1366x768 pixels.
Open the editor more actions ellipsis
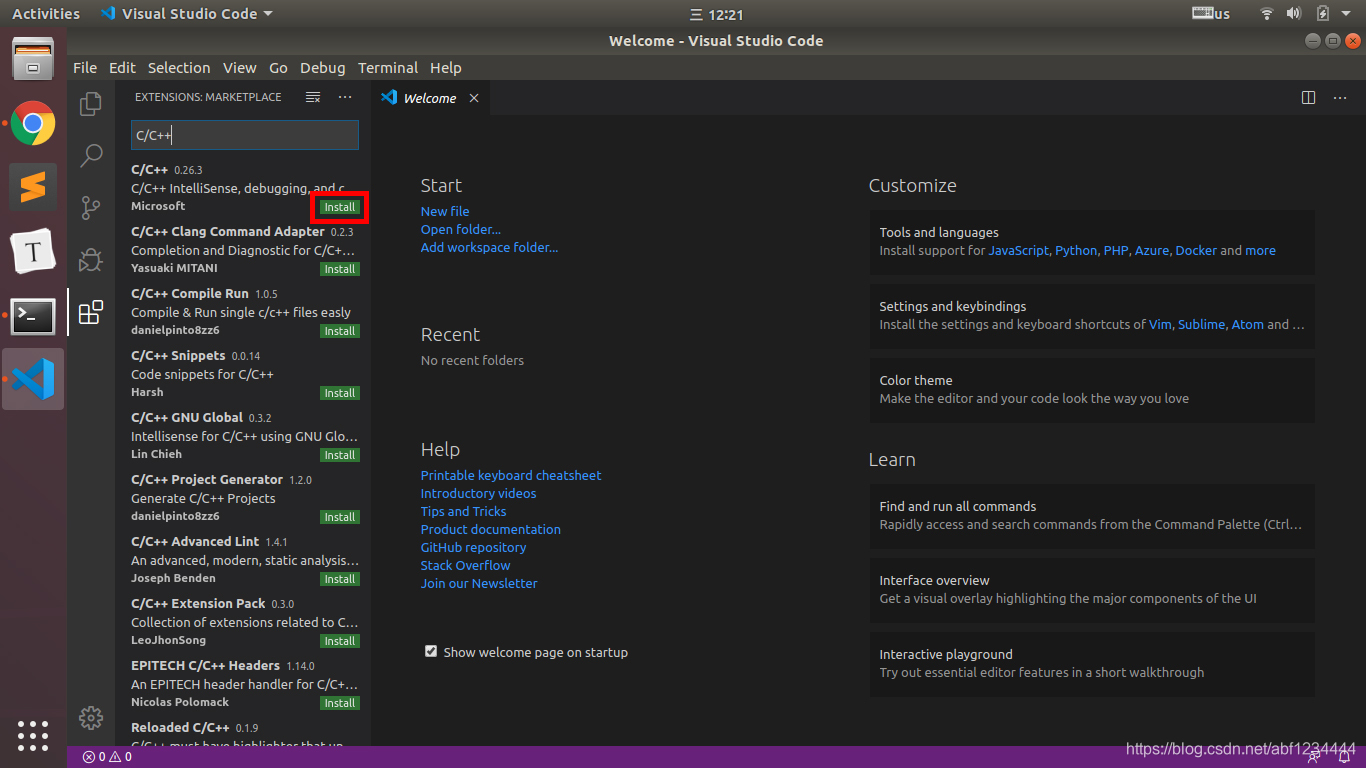pos(1340,98)
